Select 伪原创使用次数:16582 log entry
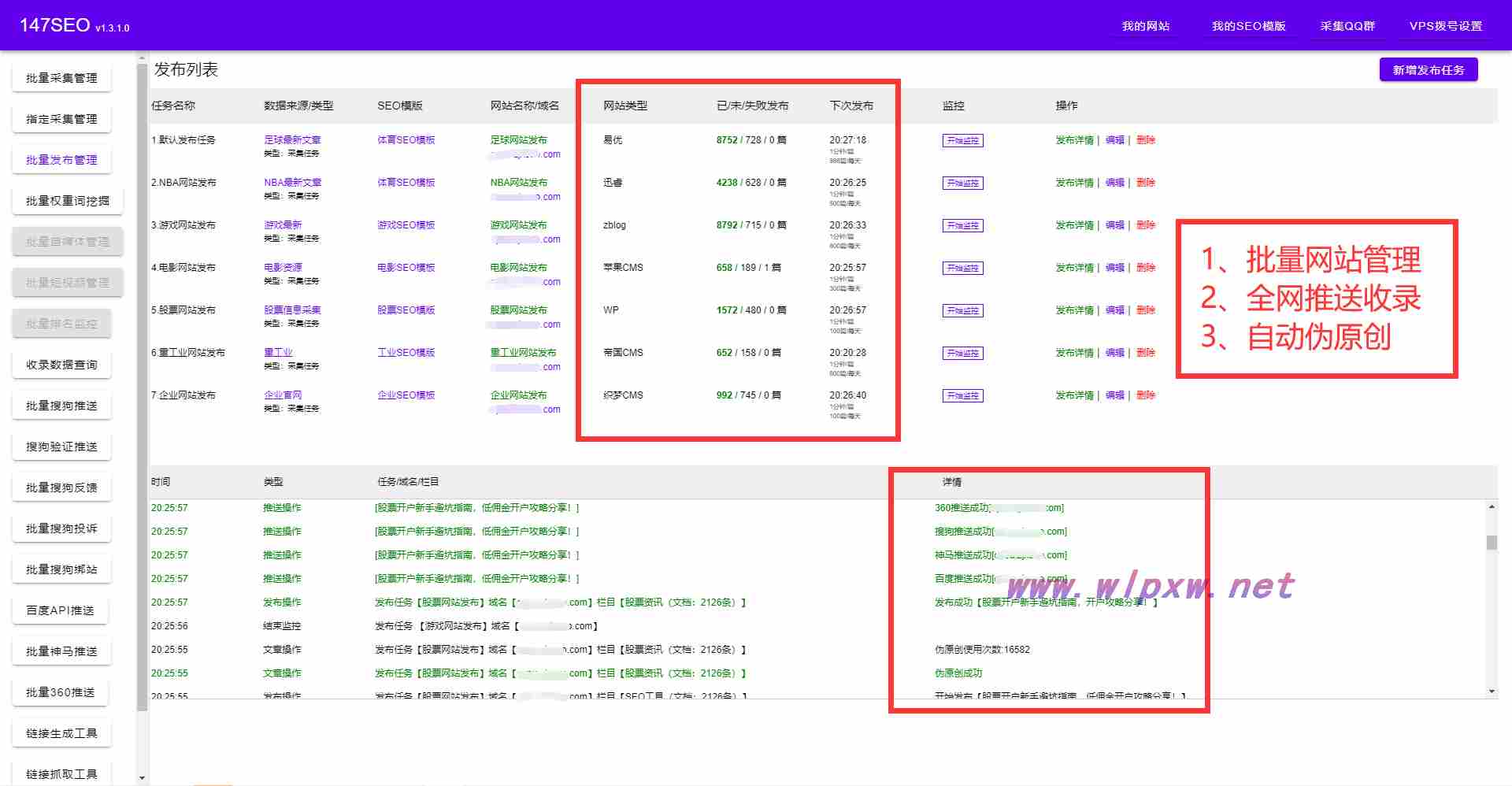This screenshot has height=786, width=1512. [982, 650]
